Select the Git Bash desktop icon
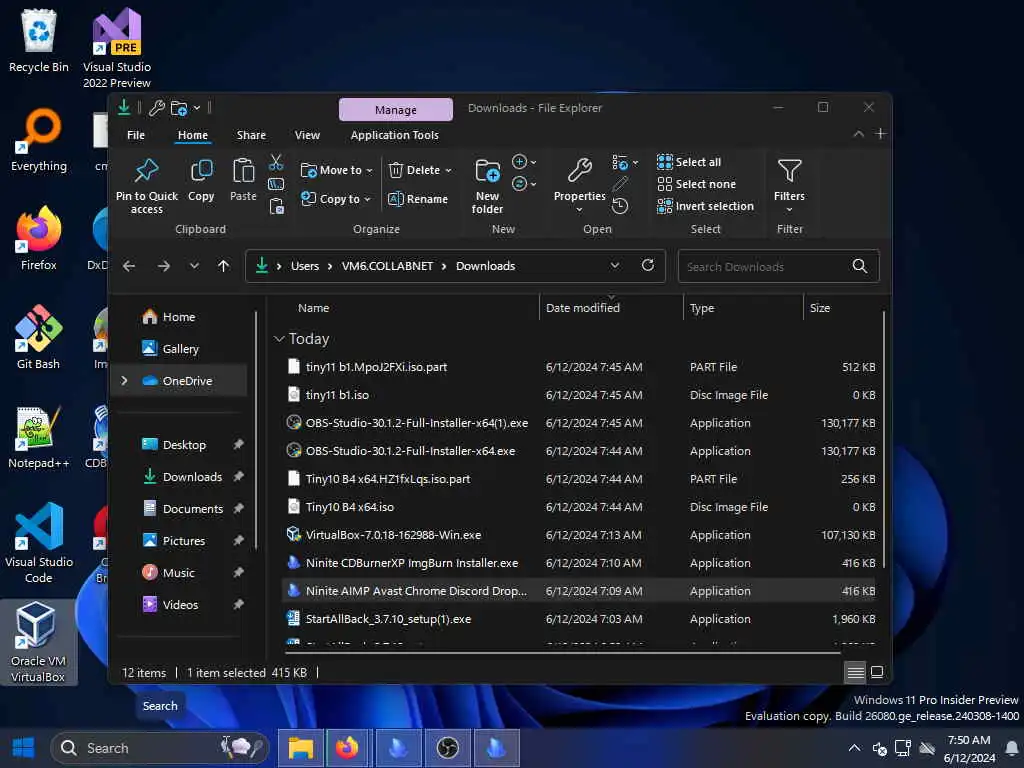Viewport: 1024px width, 768px height. 39,337
